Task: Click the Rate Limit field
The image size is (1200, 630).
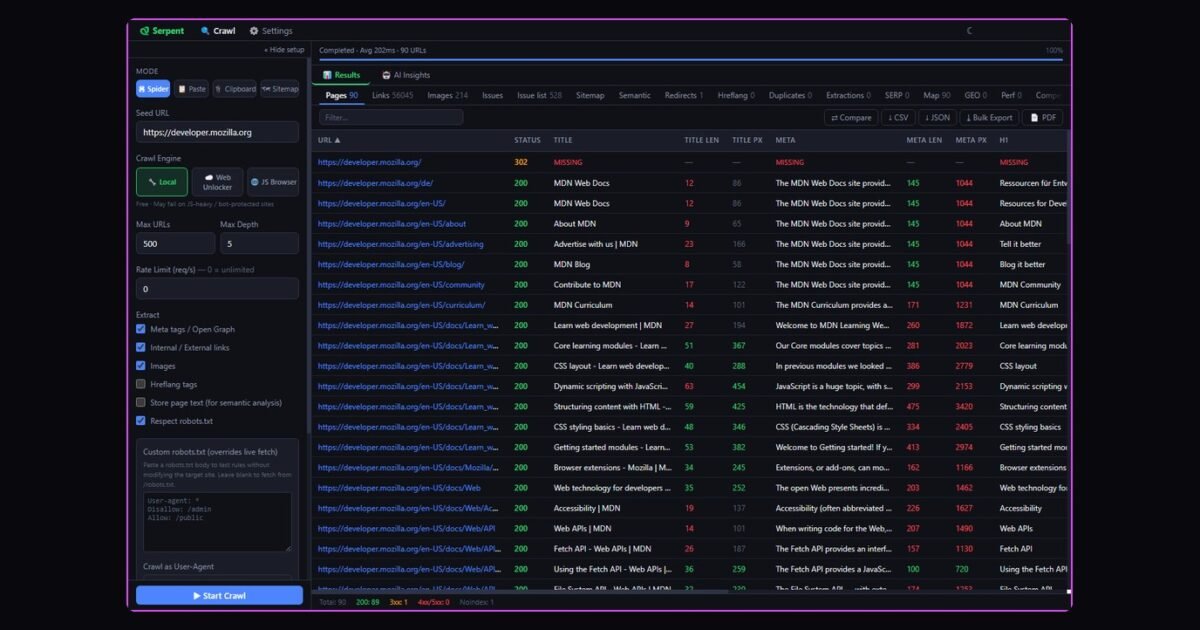Action: tap(217, 288)
